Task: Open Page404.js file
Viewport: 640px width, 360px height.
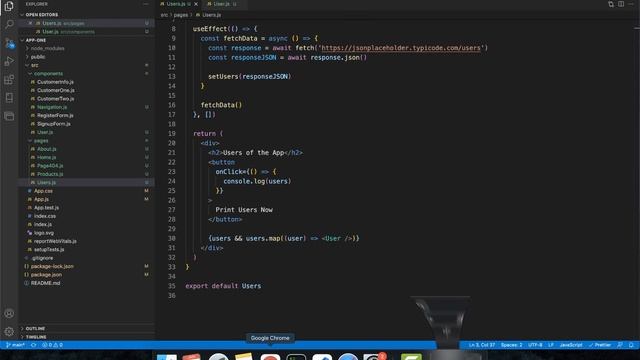Action: tap(50, 166)
